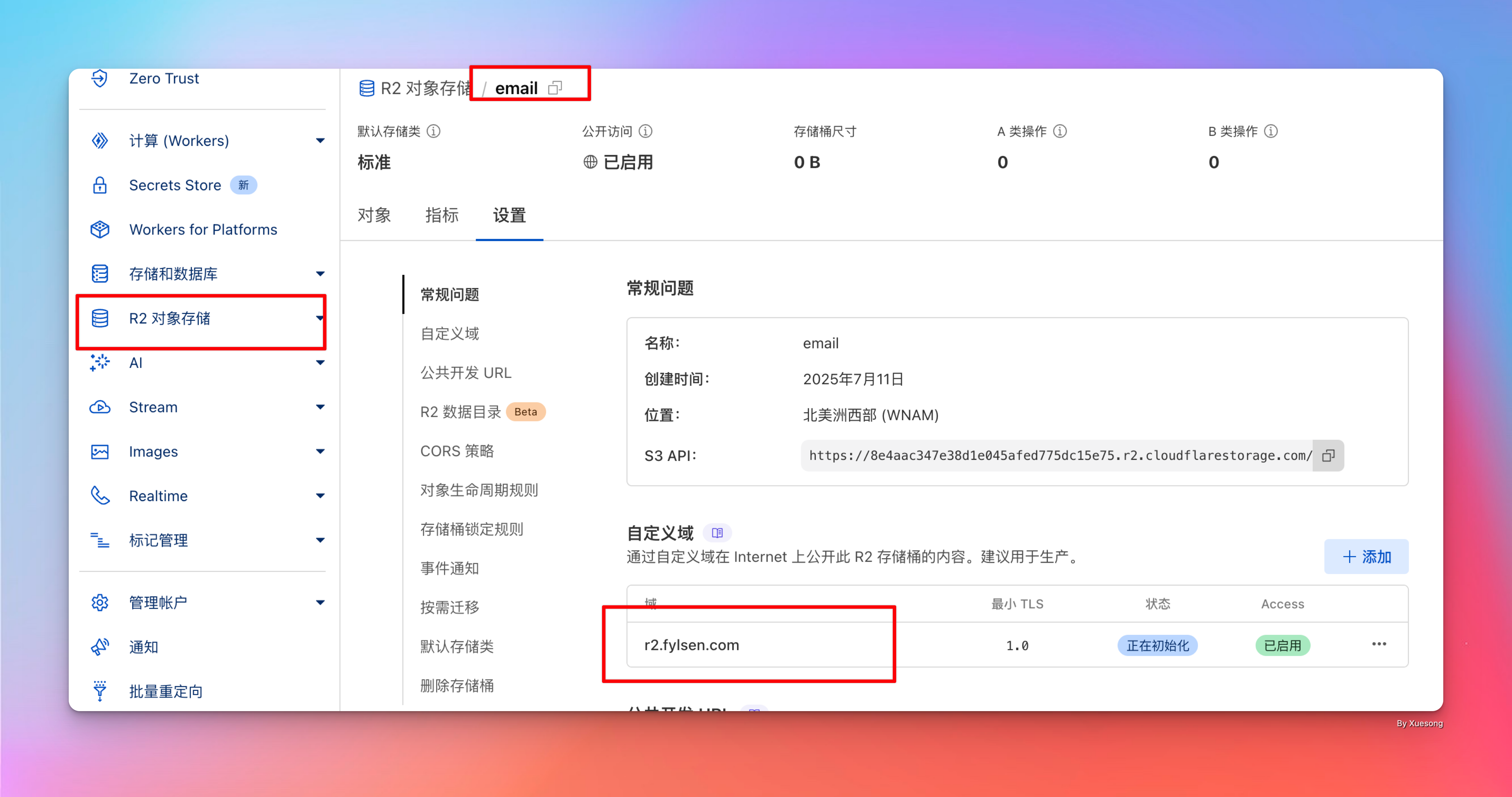Click the Secrets Store lock icon
This screenshot has width=1512, height=797.
[x=100, y=186]
